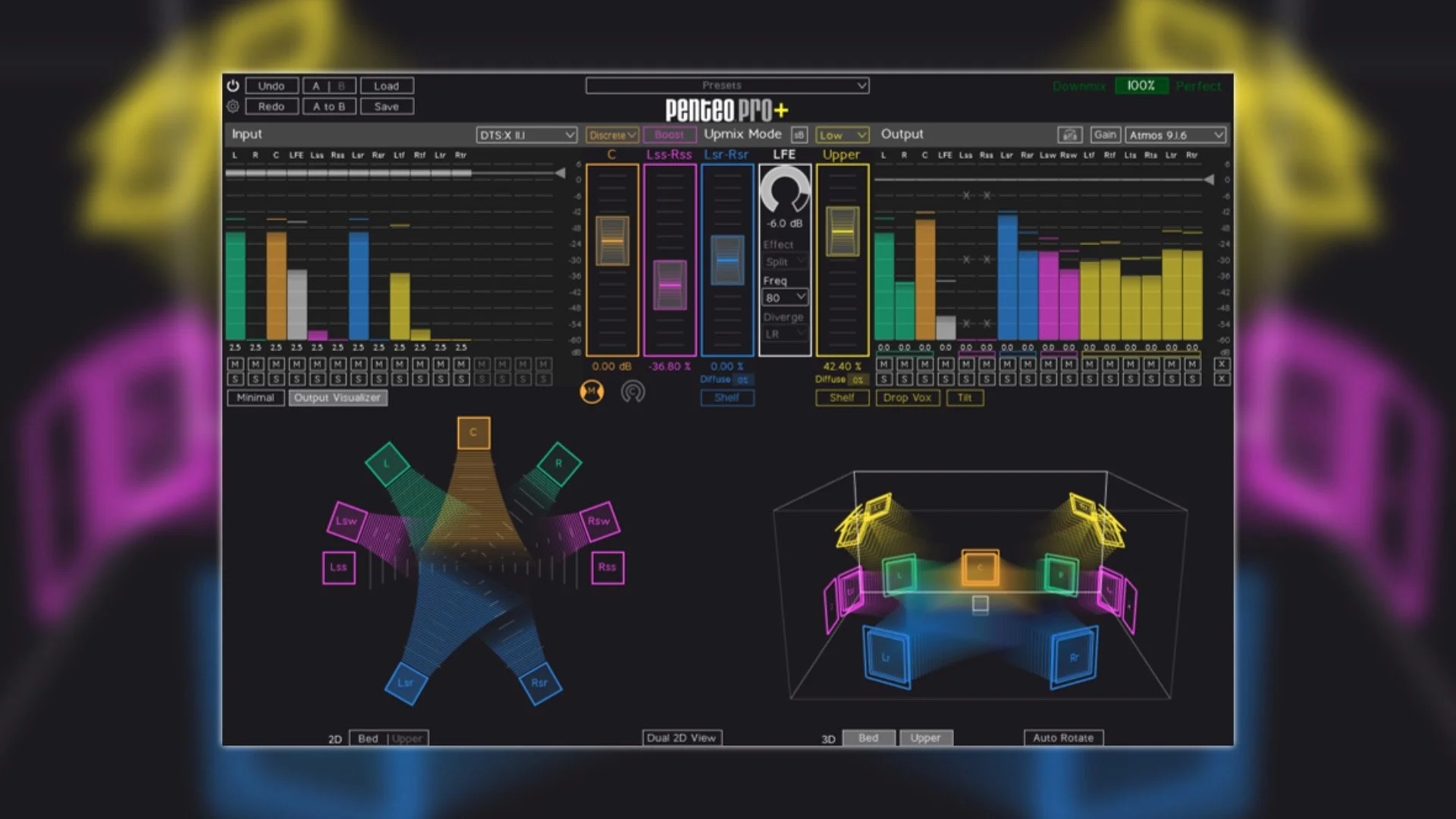This screenshot has height=819, width=1456.
Task: Open the settings gear icon
Action: 233,106
